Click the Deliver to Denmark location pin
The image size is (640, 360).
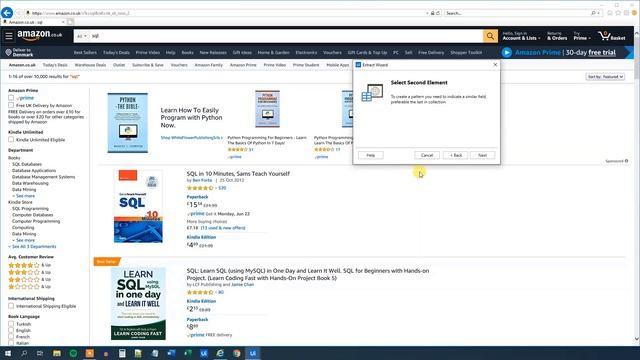tap(8, 52)
